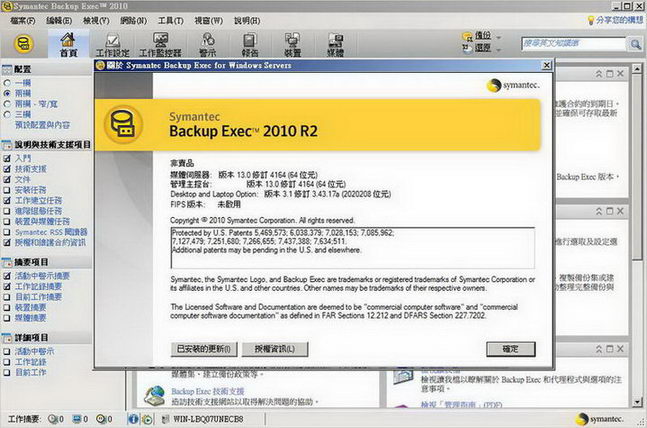Expand the 還原 restore dropdown
647x428 pixels.
click(x=500, y=48)
